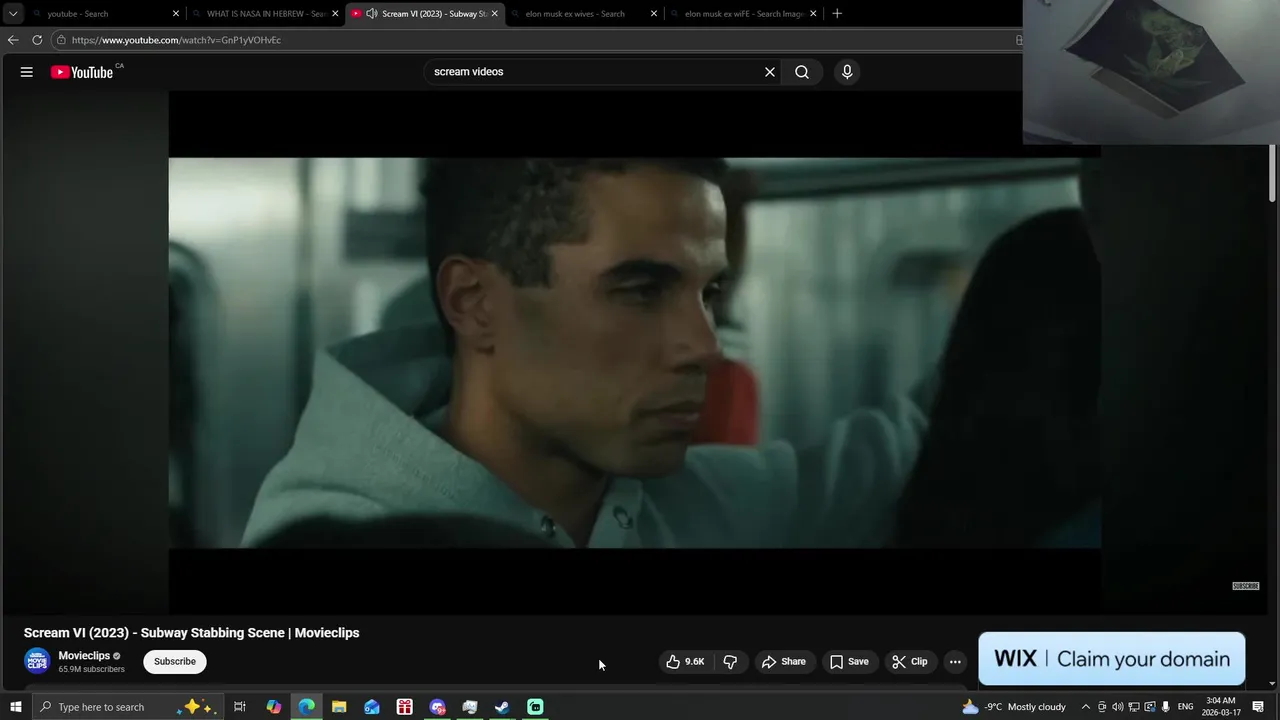Click the address bar URL
Image resolution: width=1280 pixels, height=720 pixels.
point(176,40)
